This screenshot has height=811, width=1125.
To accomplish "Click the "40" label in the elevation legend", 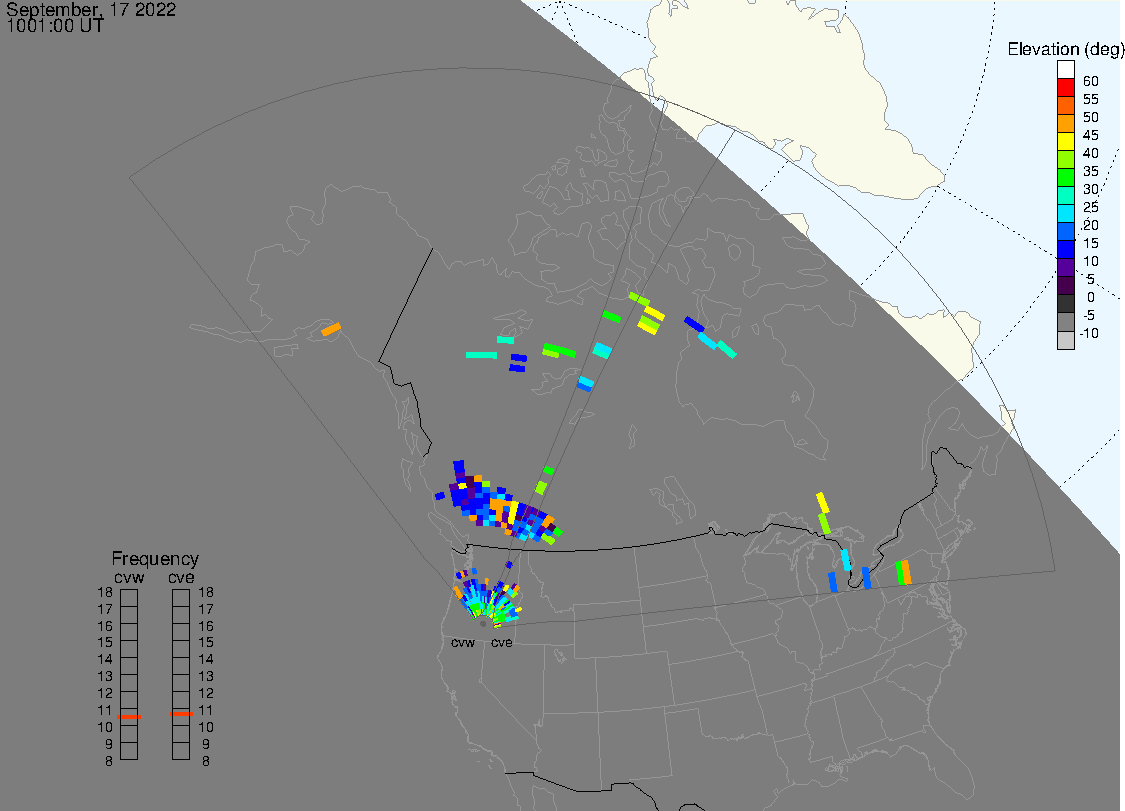I will 1091,153.
